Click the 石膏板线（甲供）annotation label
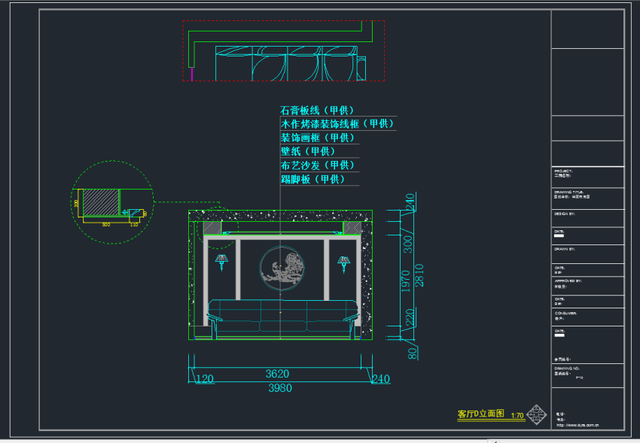Image resolution: width=640 pixels, height=443 pixels. [317, 110]
